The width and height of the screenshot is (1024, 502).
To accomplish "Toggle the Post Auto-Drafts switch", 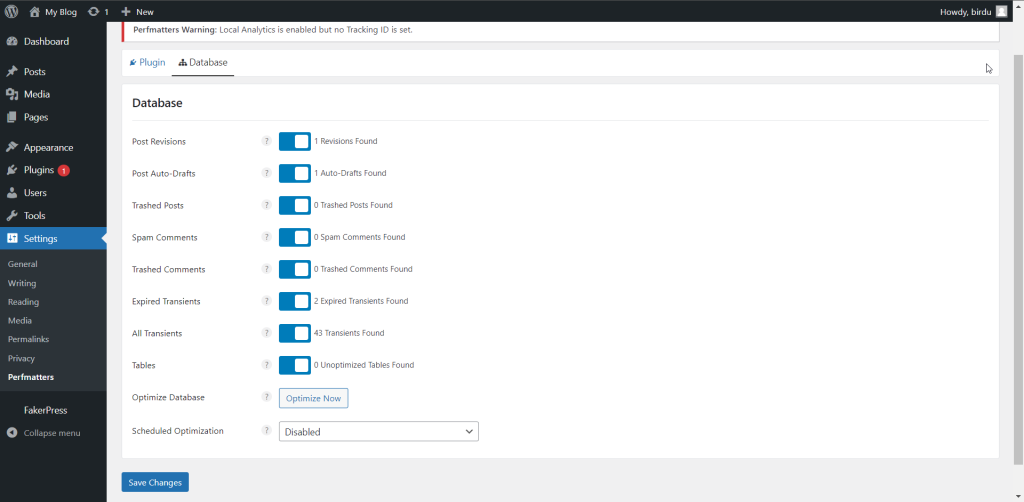I will pos(295,173).
